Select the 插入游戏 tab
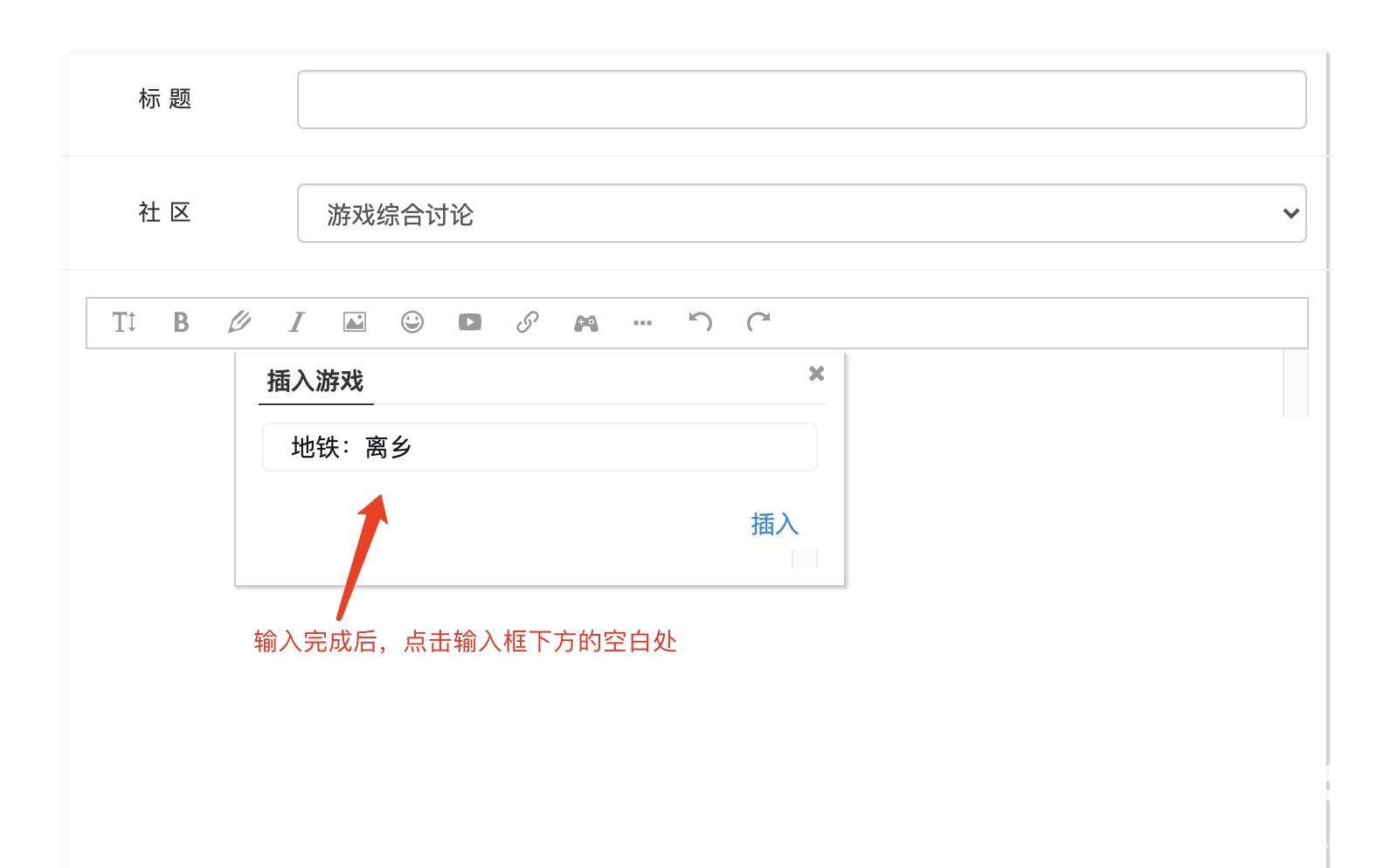This screenshot has height=868, width=1377. tap(315, 382)
